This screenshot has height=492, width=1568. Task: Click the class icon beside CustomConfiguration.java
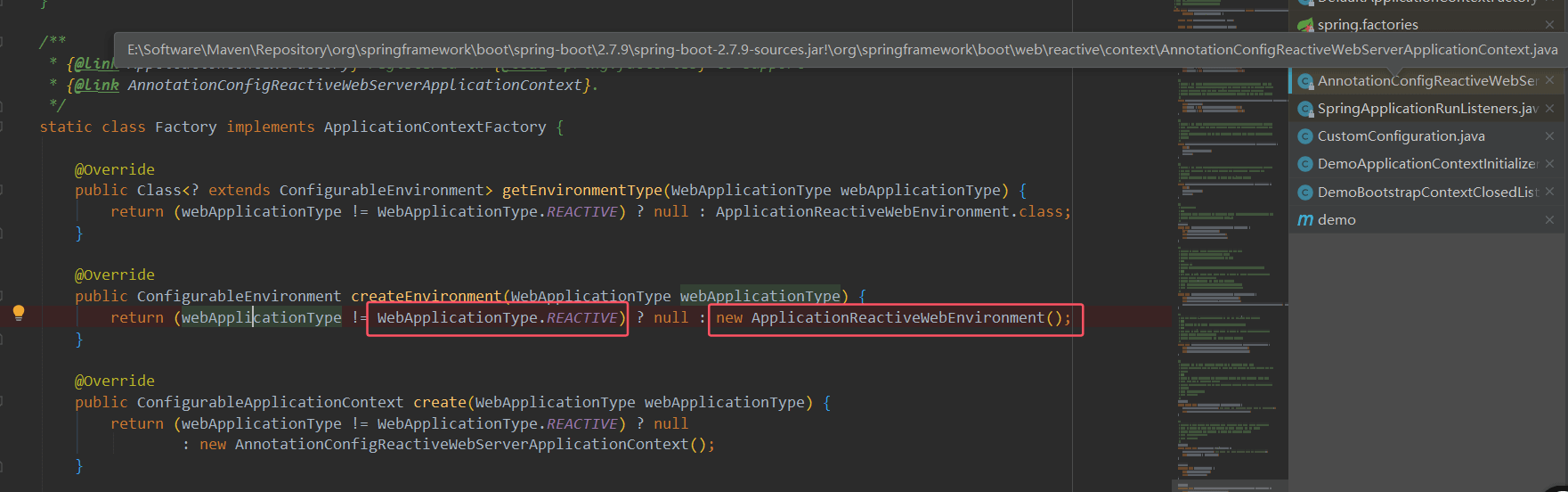pos(1305,136)
